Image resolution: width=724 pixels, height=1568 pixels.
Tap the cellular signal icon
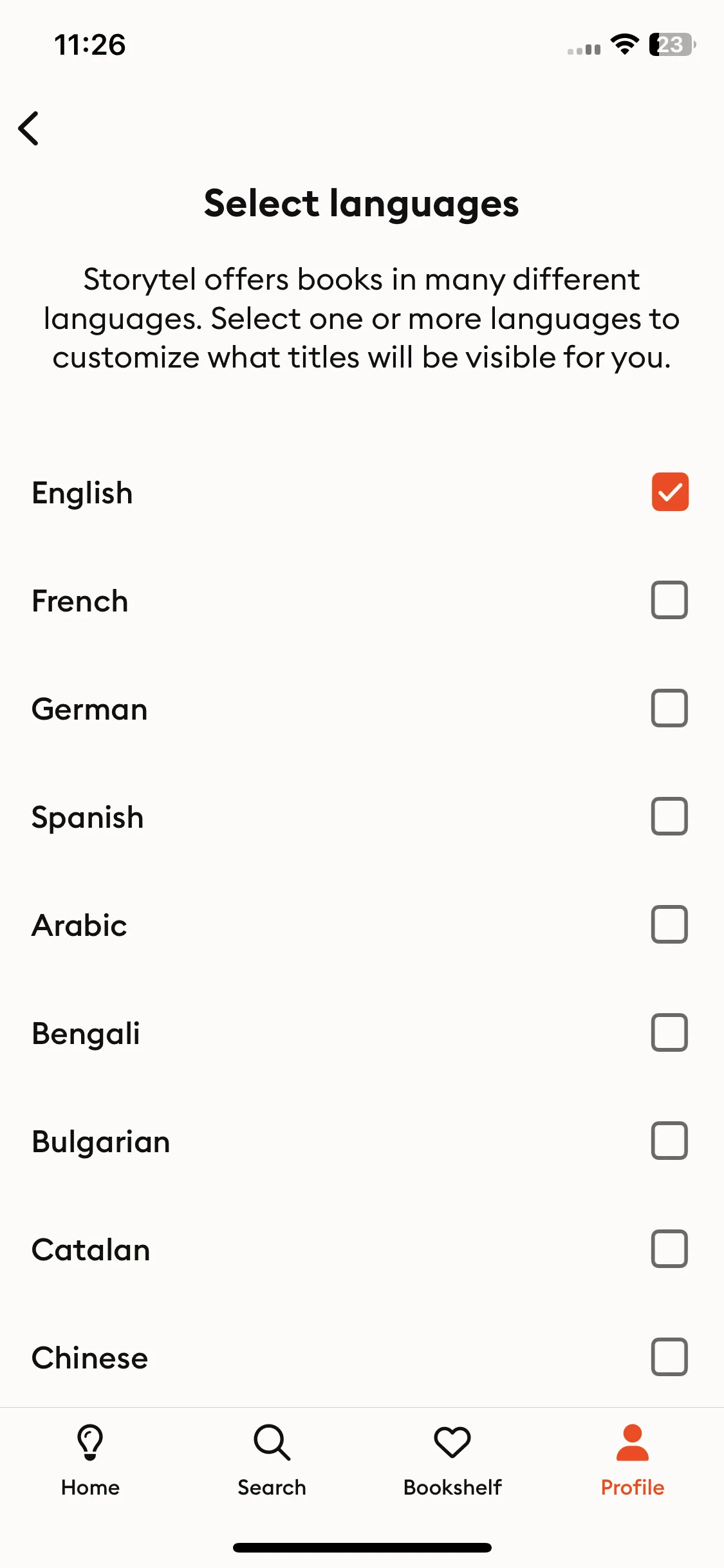click(x=584, y=49)
